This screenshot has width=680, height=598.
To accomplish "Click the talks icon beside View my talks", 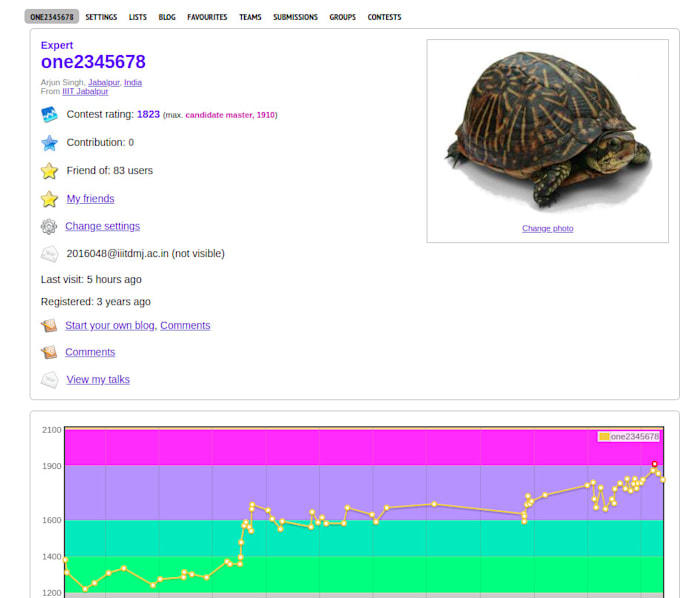I will (49, 380).
